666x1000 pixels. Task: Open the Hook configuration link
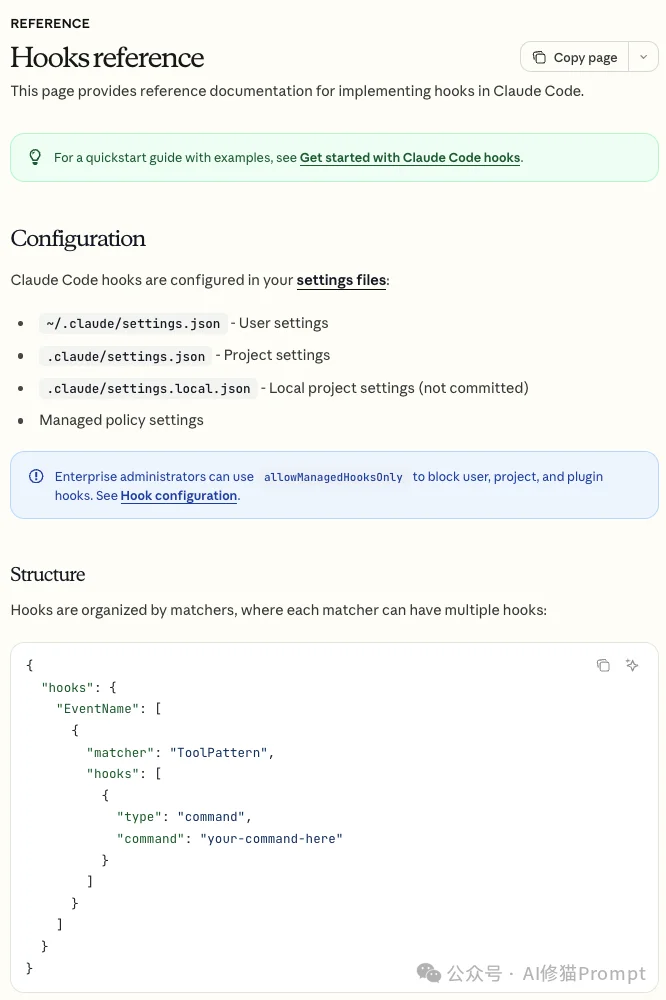pos(179,496)
